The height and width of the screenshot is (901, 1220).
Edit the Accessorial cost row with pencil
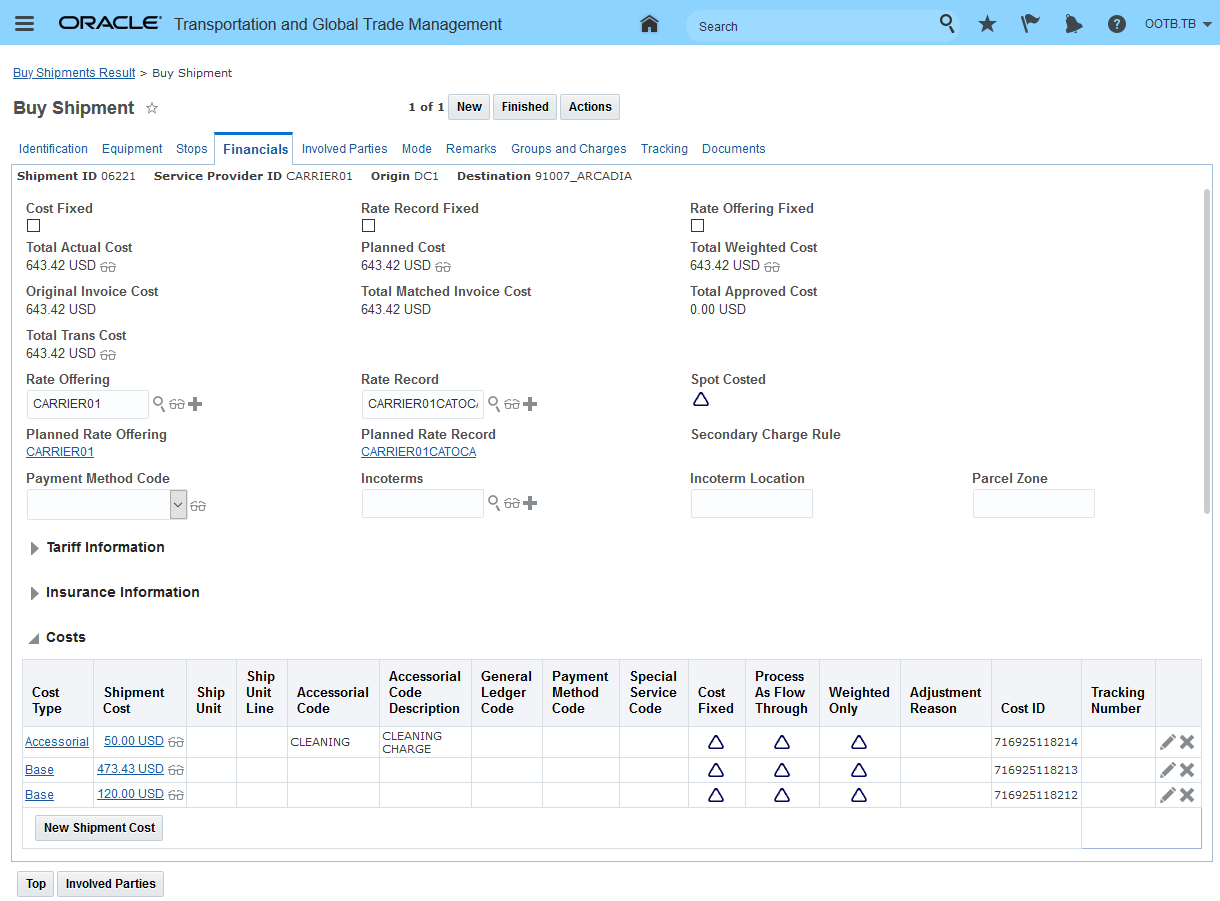pyautogui.click(x=1167, y=742)
